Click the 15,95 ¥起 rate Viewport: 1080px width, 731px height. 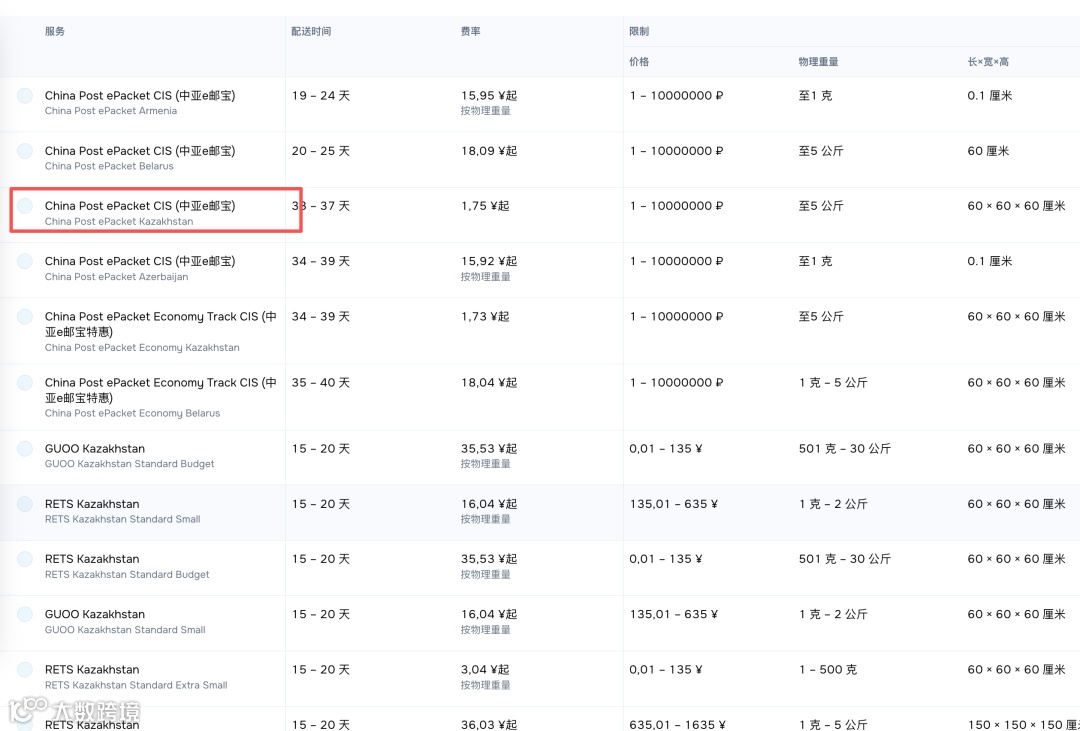coord(489,96)
